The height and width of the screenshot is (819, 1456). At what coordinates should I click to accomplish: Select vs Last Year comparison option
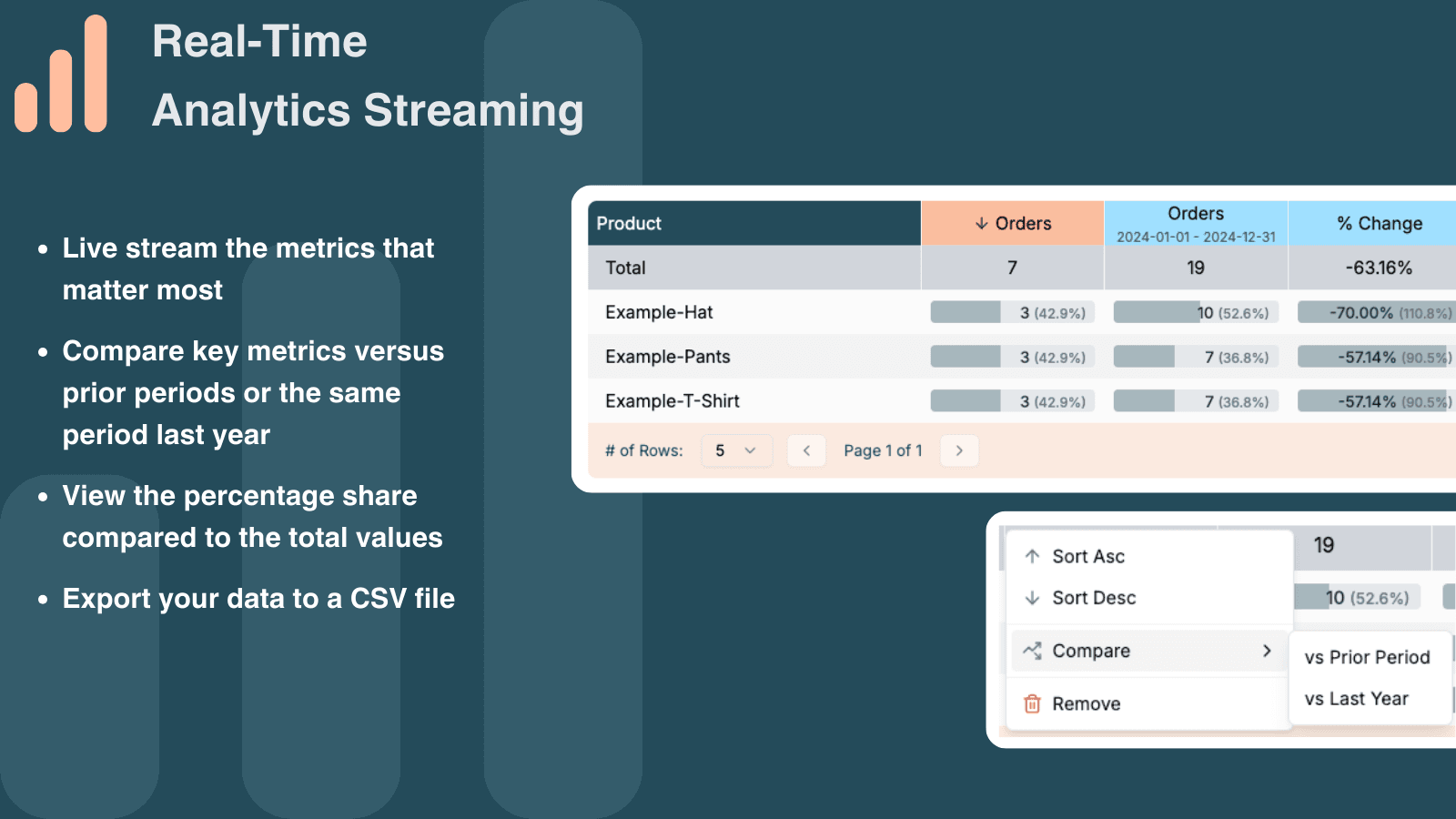pyautogui.click(x=1357, y=698)
